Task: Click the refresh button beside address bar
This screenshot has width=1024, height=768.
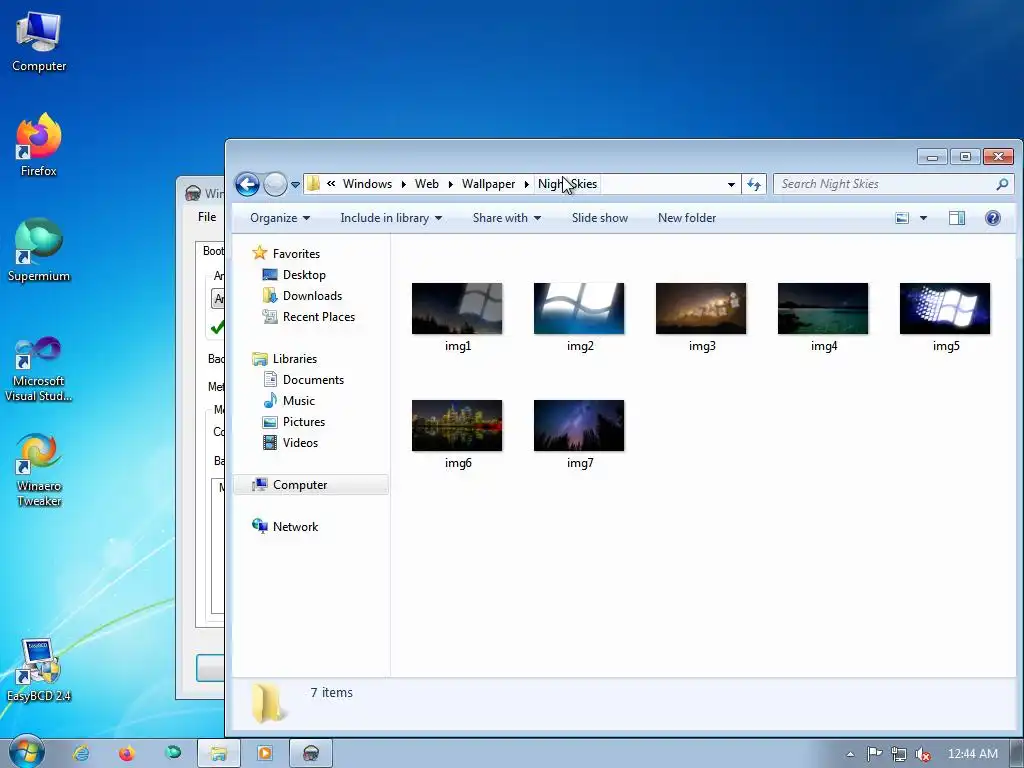Action: pyautogui.click(x=754, y=184)
